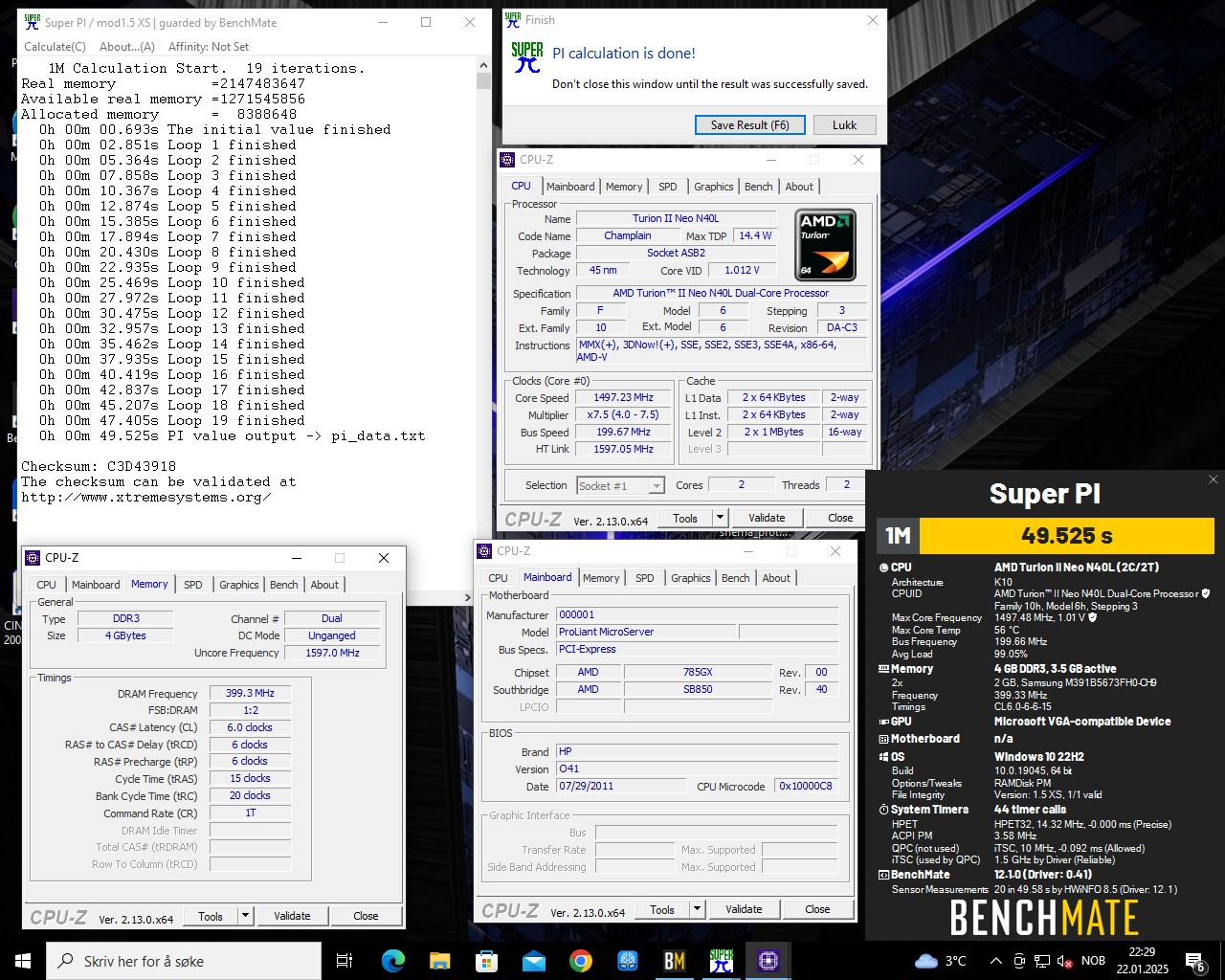The width and height of the screenshot is (1225, 980).
Task: Click the Checksum: C3D43918 line in Super PI
Action: (x=99, y=466)
